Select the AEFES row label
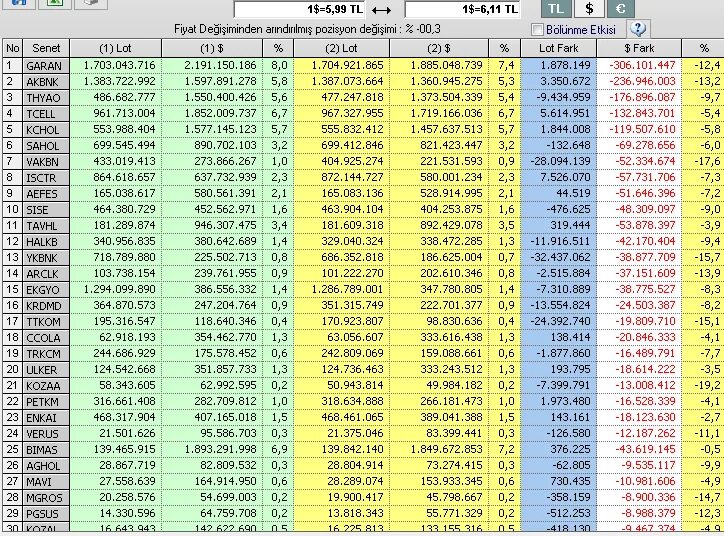 tap(46, 193)
